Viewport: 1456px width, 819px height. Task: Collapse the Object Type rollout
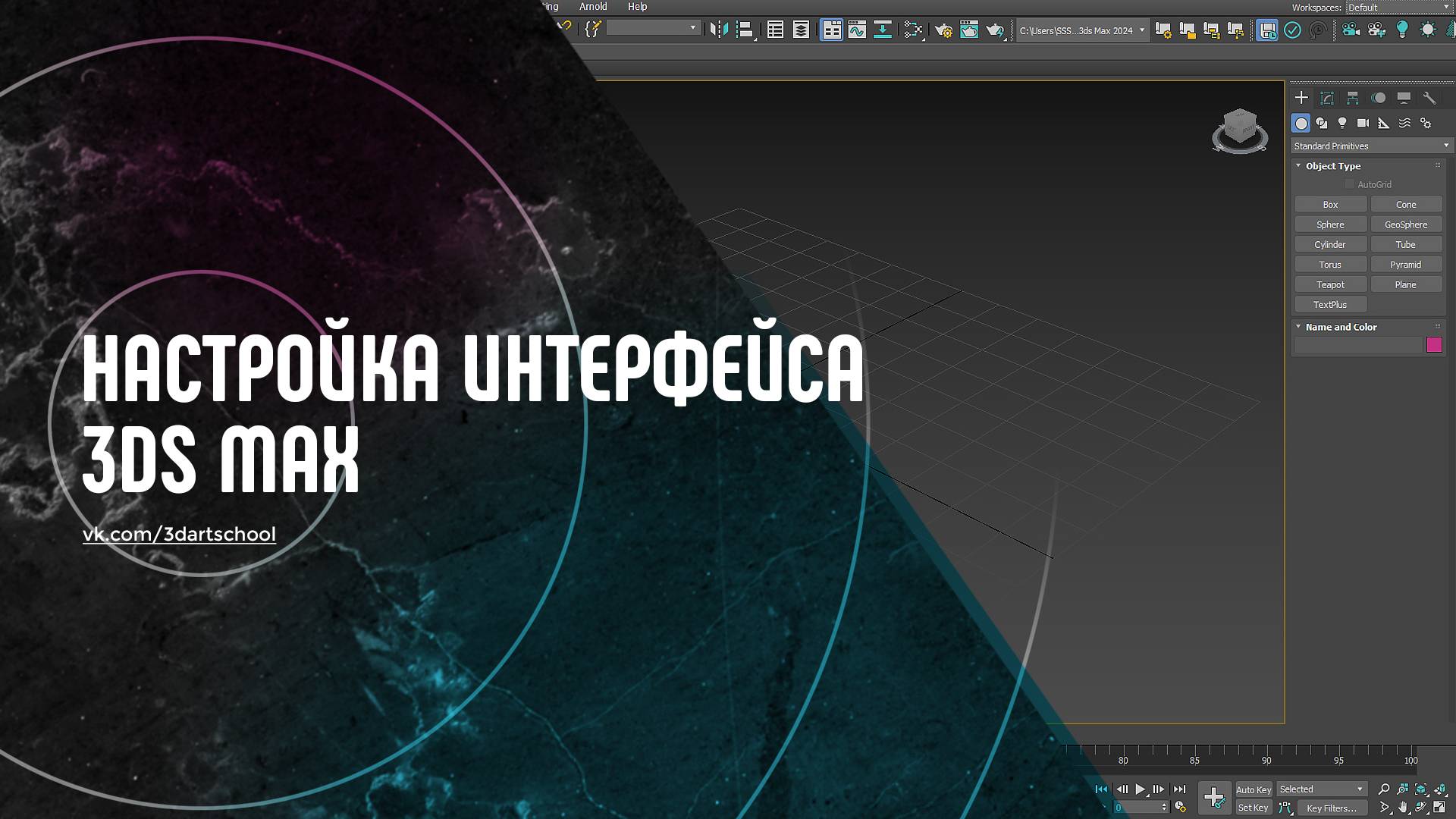tap(1298, 165)
